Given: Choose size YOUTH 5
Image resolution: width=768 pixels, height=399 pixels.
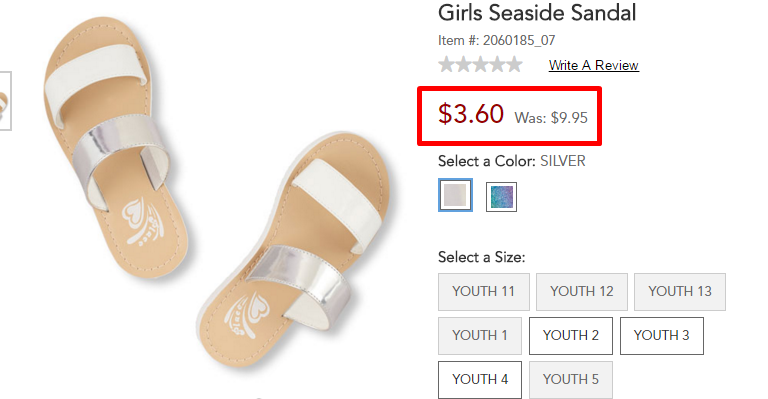Looking at the screenshot, I should [x=571, y=380].
